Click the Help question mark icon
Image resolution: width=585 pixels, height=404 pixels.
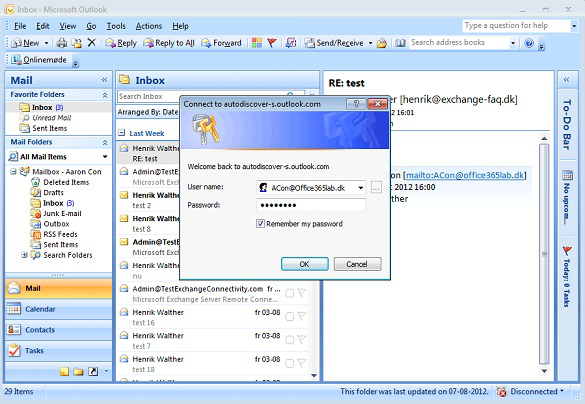click(x=529, y=43)
